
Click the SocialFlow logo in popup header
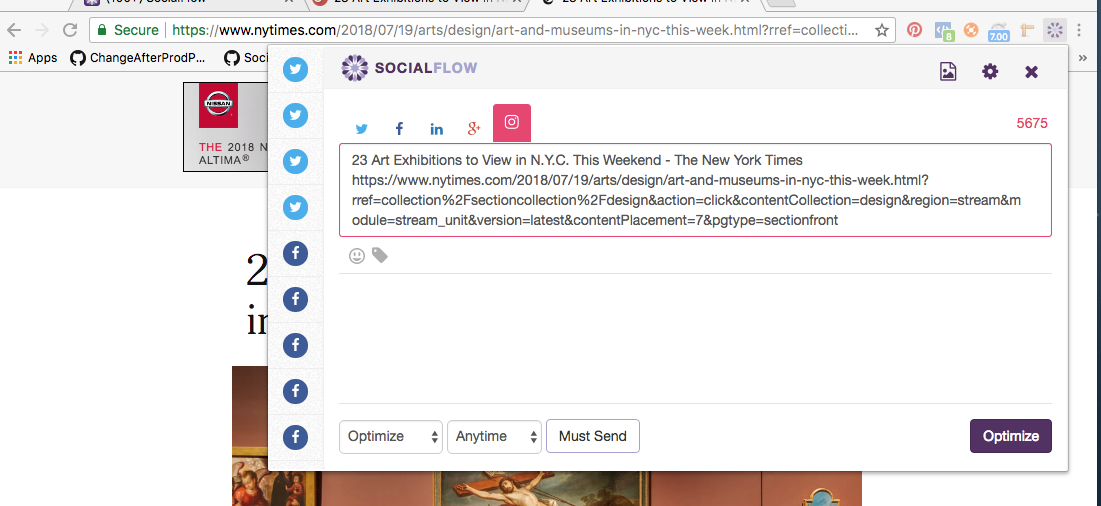pyautogui.click(x=409, y=68)
